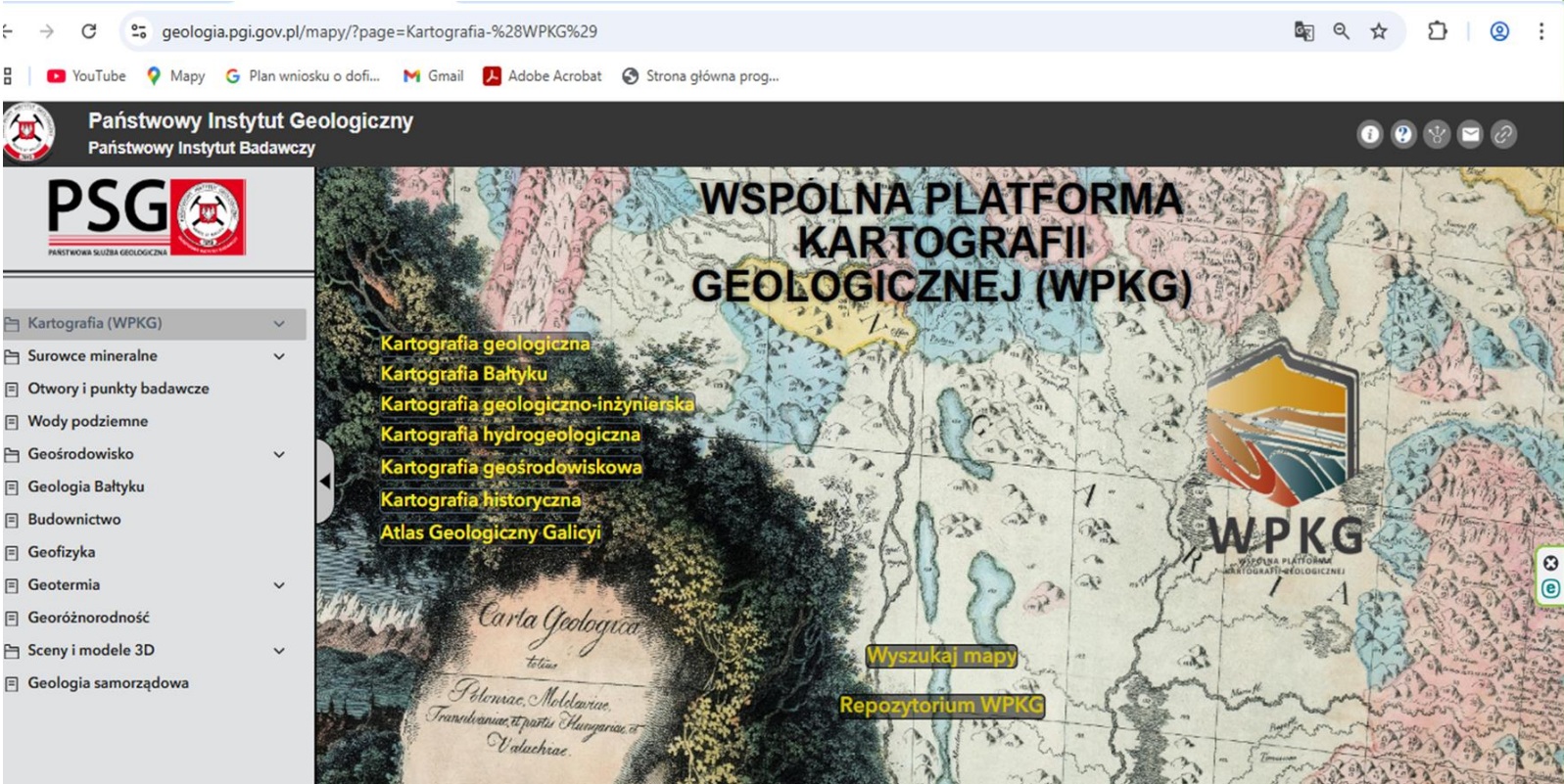The image size is (1564, 784).
Task: Open Georóżnorodność in sidebar
Action: 88,618
